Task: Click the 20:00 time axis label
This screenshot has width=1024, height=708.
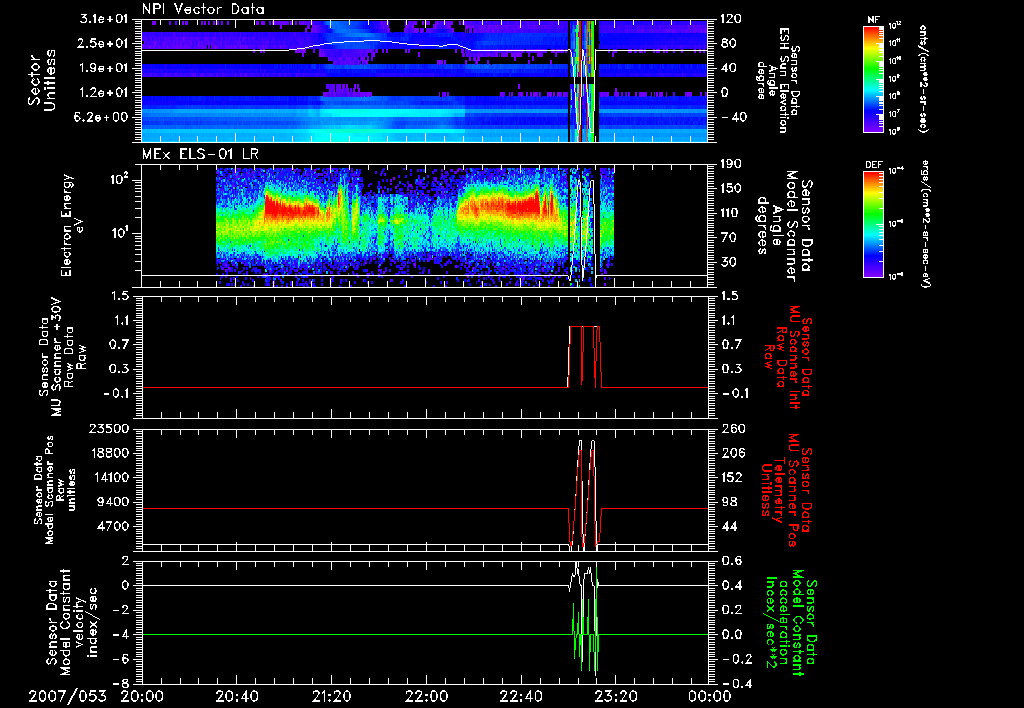Action: pos(142,696)
